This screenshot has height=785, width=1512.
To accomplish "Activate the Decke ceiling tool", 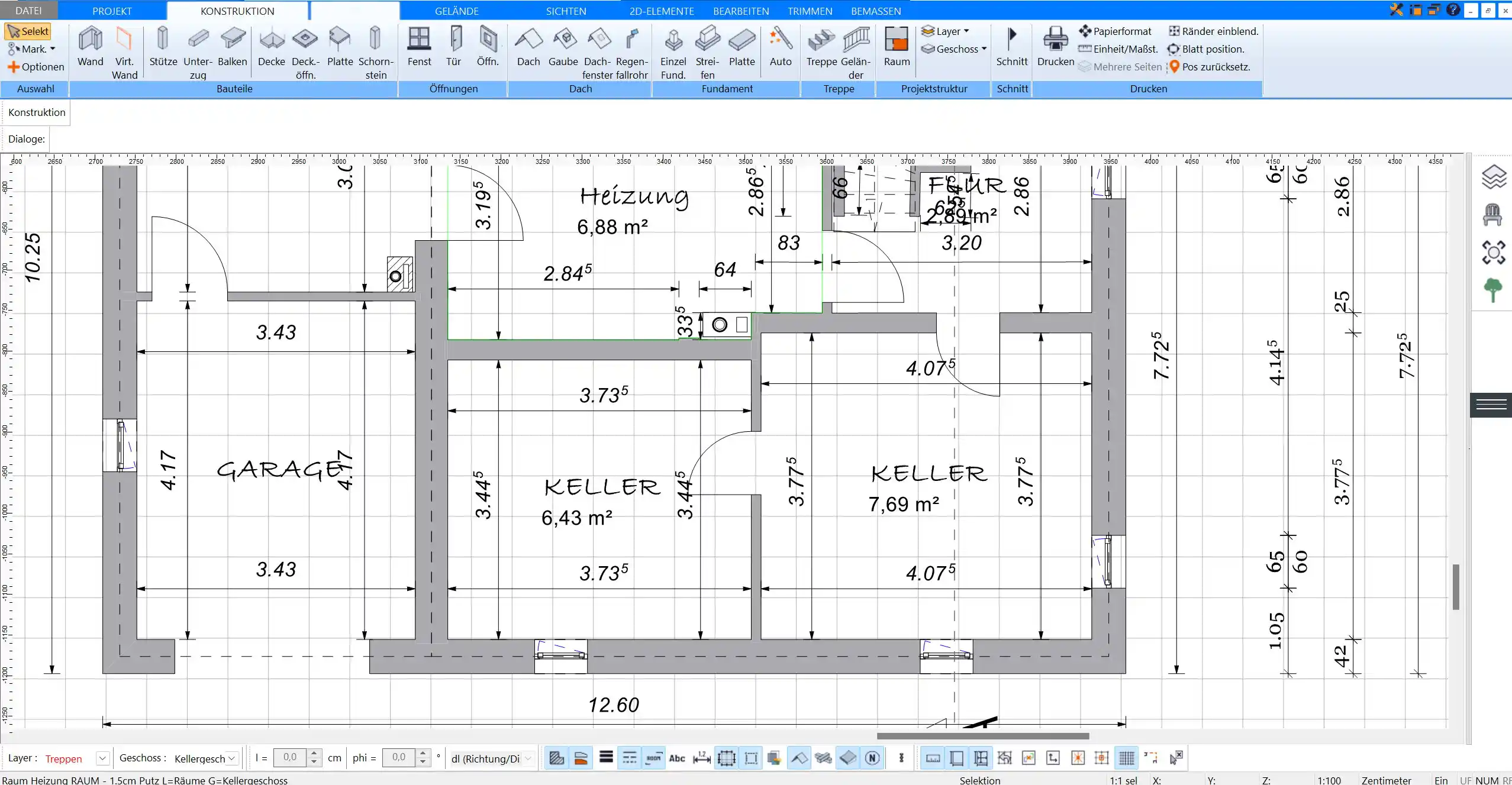I will point(272,47).
